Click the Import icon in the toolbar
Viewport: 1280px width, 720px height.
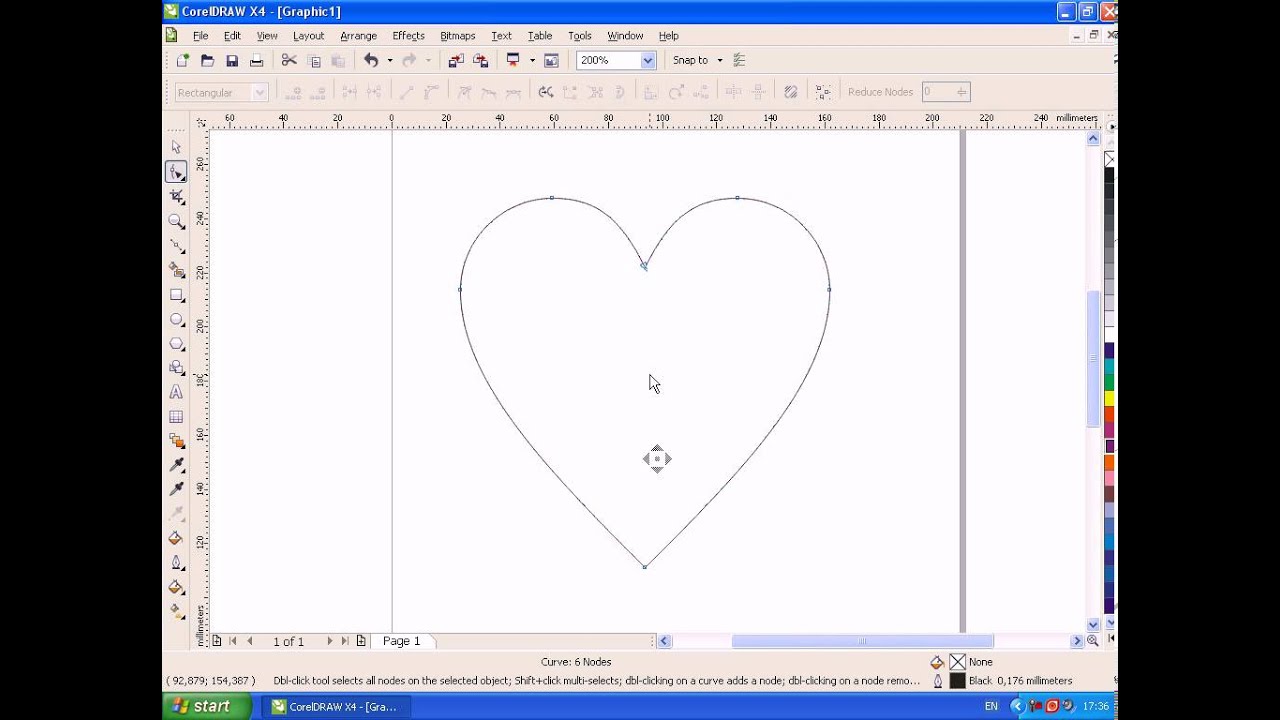pyautogui.click(x=456, y=60)
